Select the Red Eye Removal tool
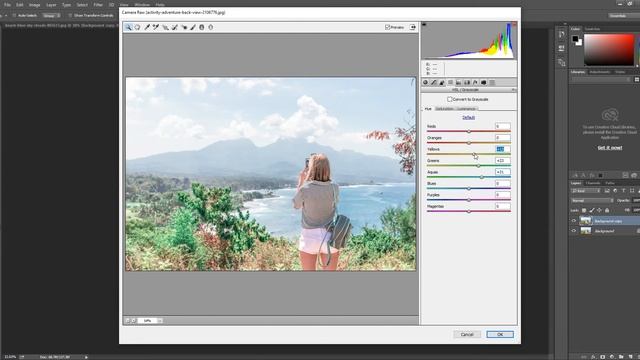The height and width of the screenshot is (360, 640). [184, 27]
